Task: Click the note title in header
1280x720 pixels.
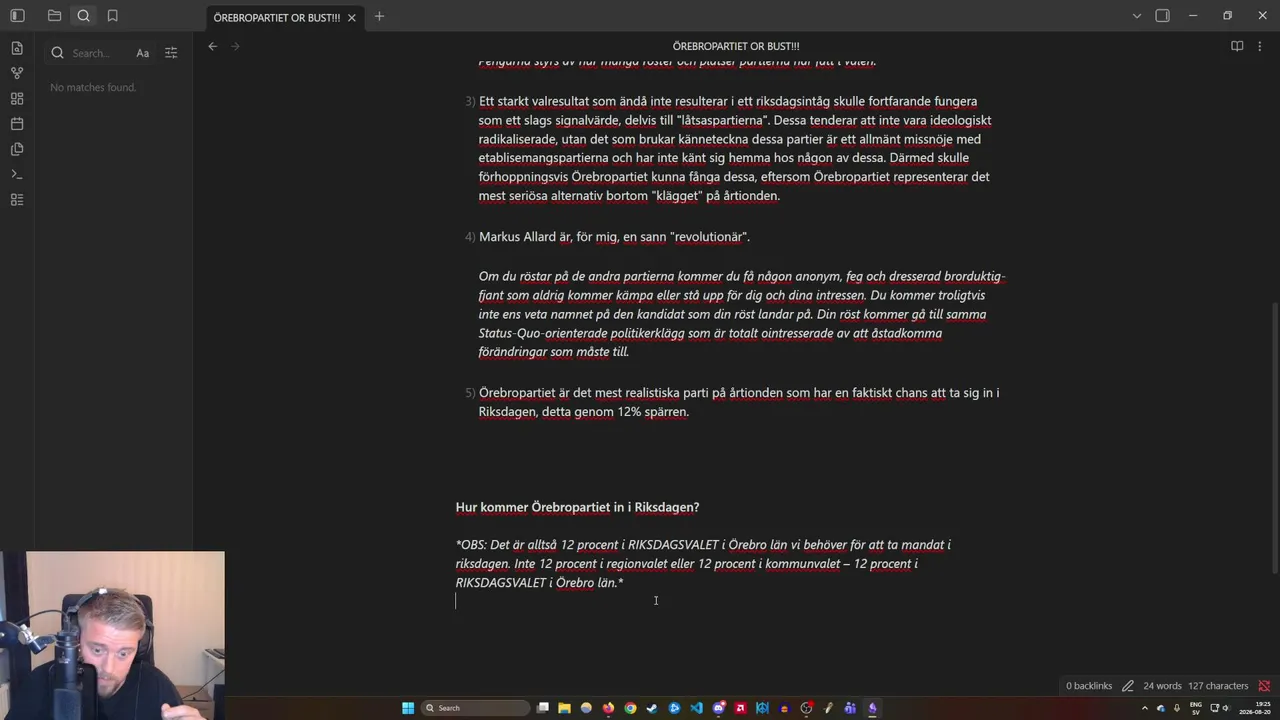Action: [736, 46]
